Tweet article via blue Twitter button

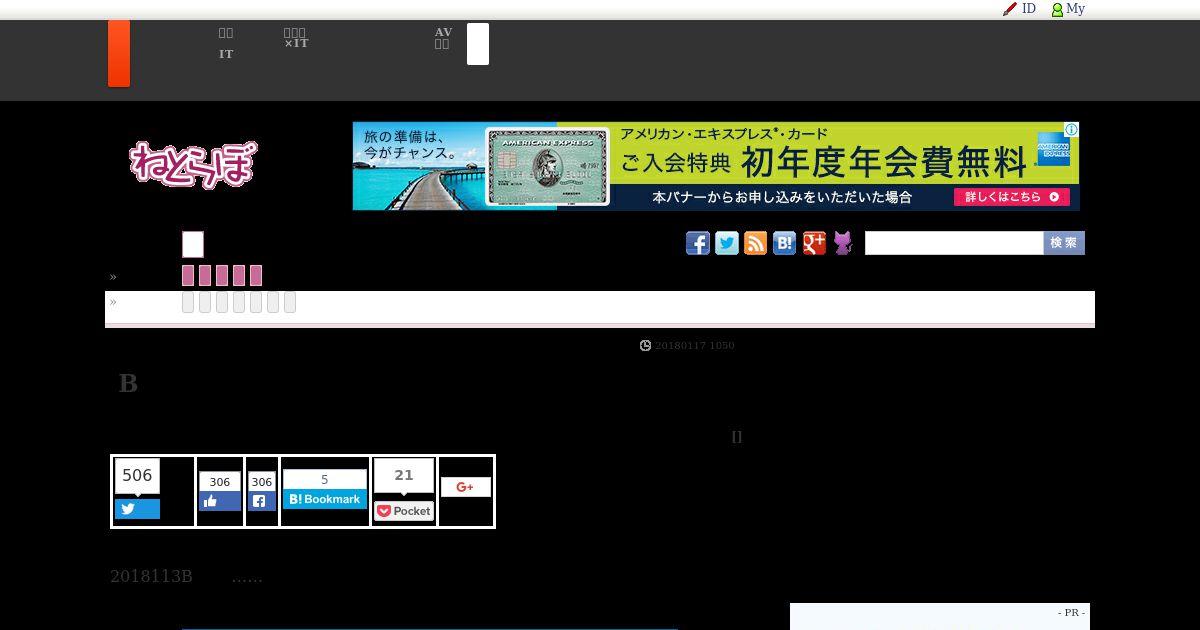pos(137,509)
